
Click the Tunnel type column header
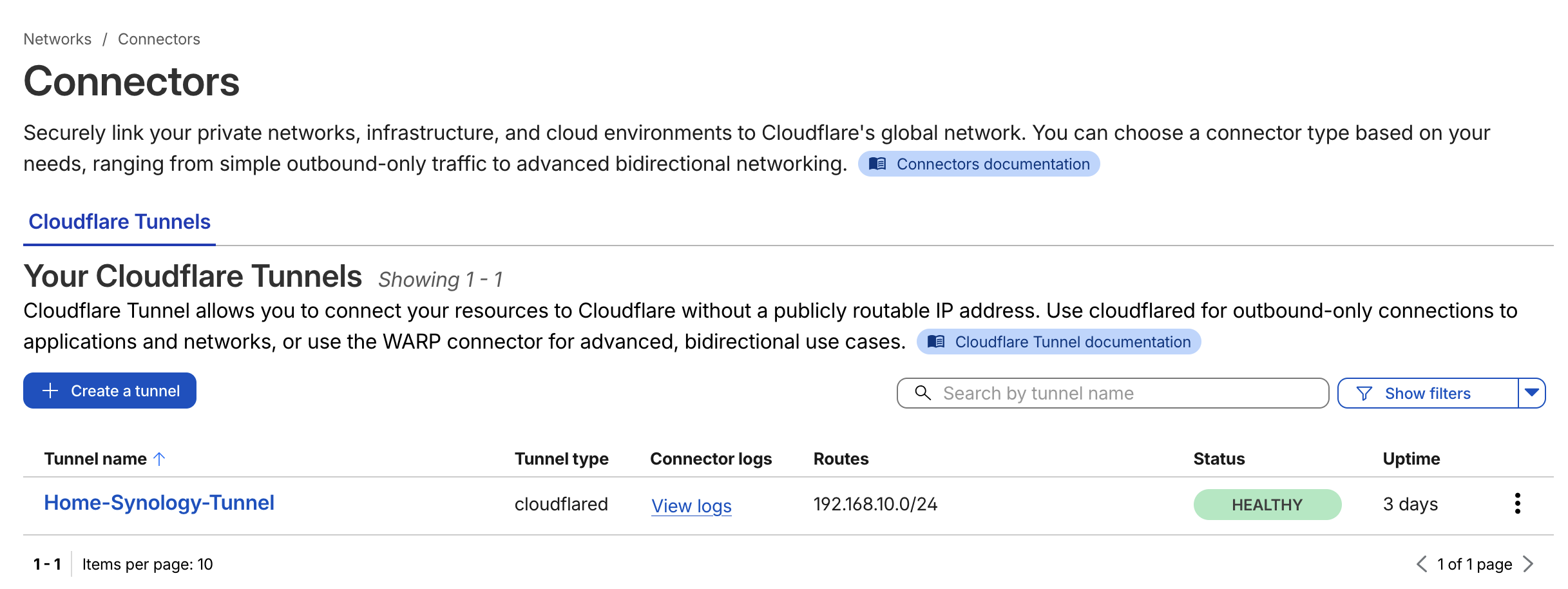(562, 459)
